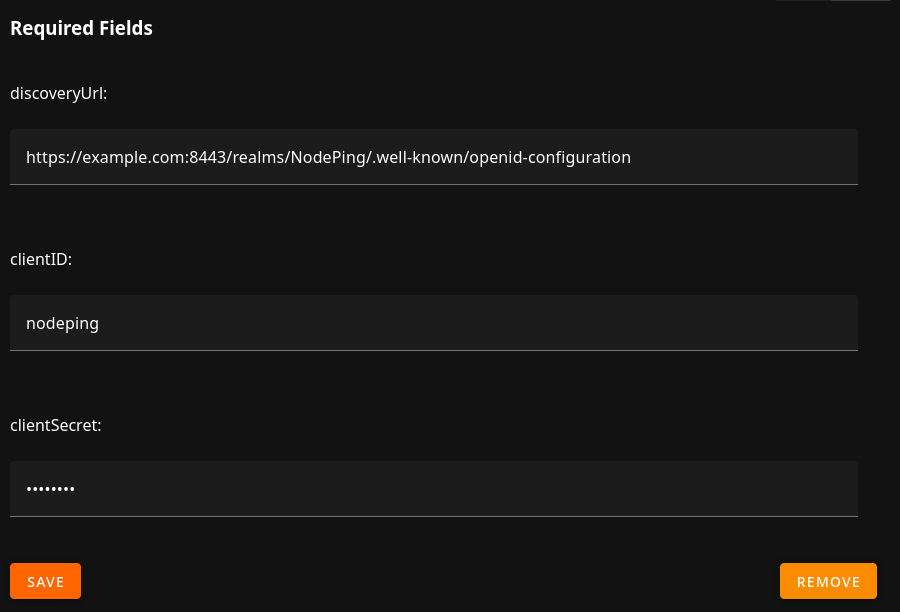The height and width of the screenshot is (612, 900).
Task: Click the SAVE button
Action: (x=45, y=581)
